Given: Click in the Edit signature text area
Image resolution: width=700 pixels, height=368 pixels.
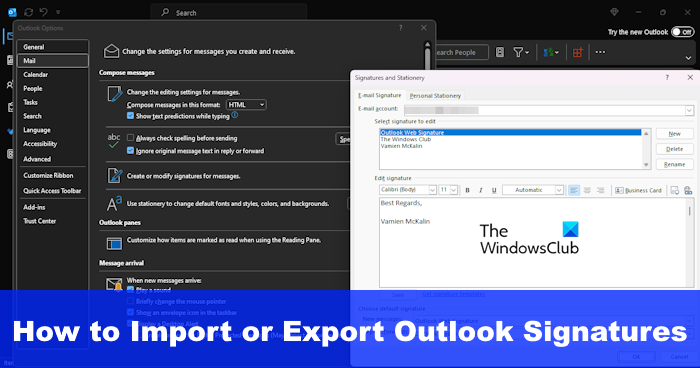Looking at the screenshot, I should coord(533,243).
